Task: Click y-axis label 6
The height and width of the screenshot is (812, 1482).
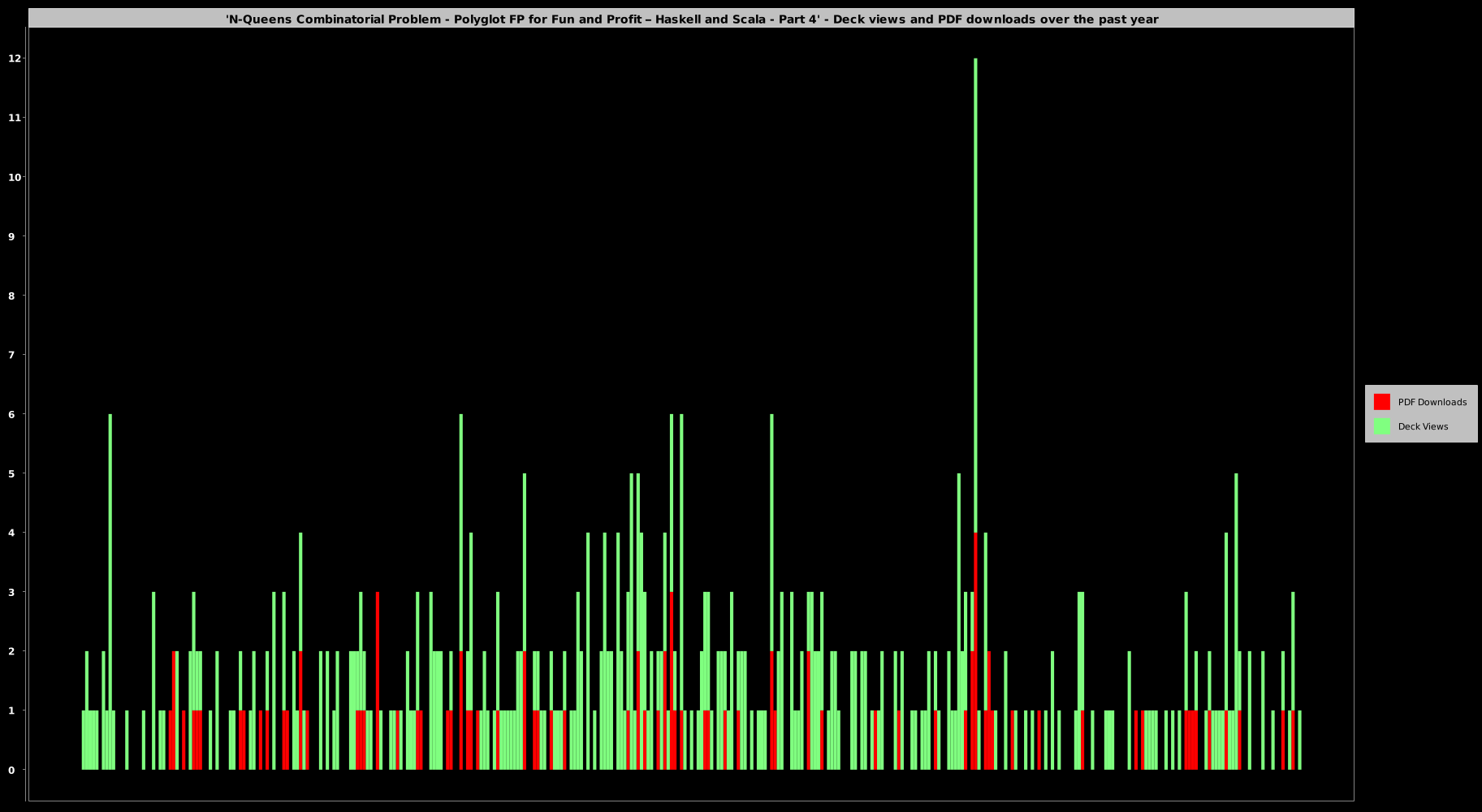Action: point(11,414)
